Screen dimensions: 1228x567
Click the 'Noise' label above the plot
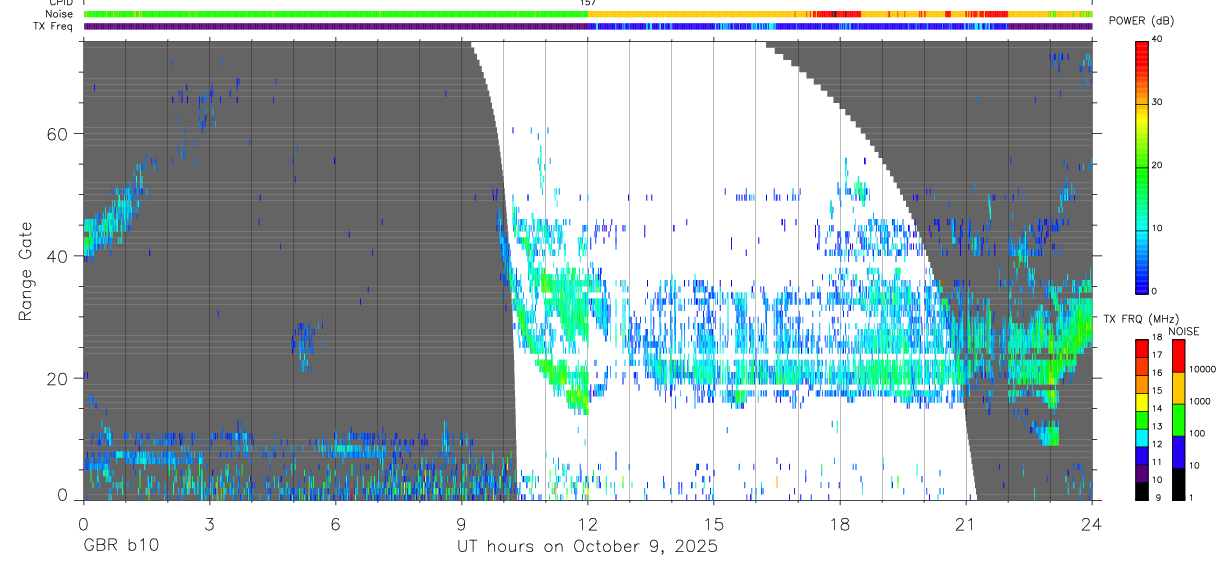(58, 14)
